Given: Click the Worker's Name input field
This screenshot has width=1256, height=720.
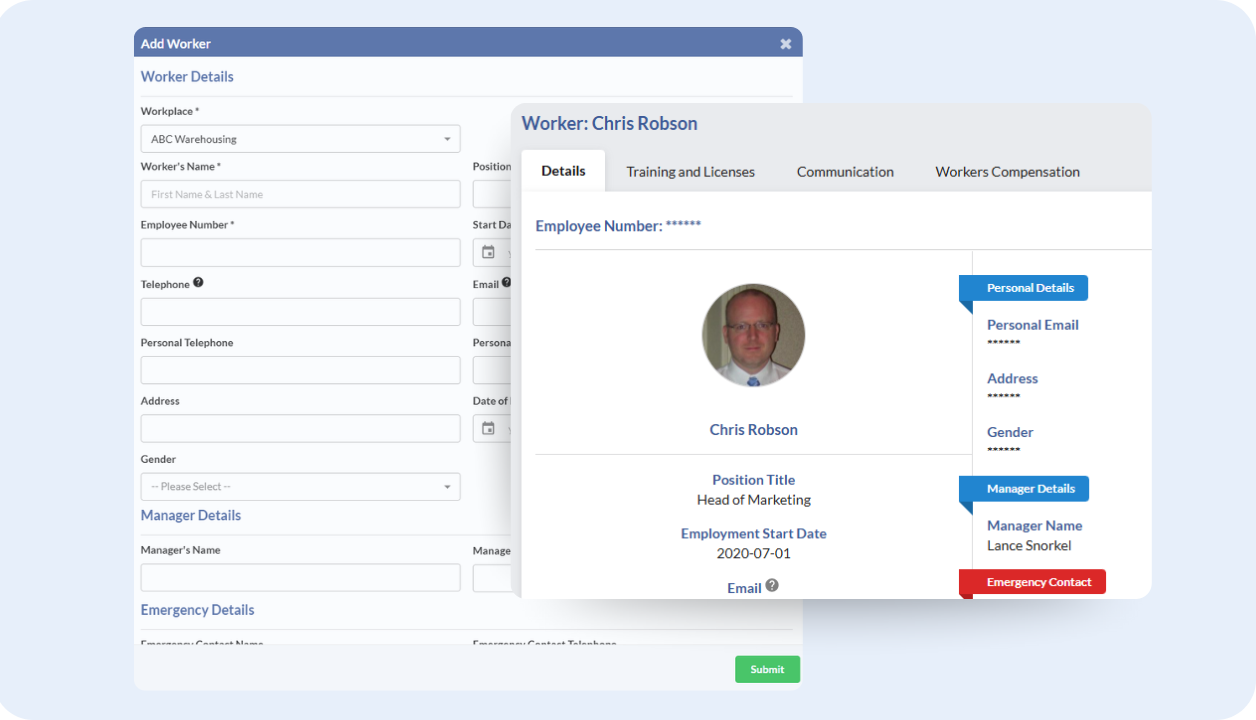Looking at the screenshot, I should point(300,194).
